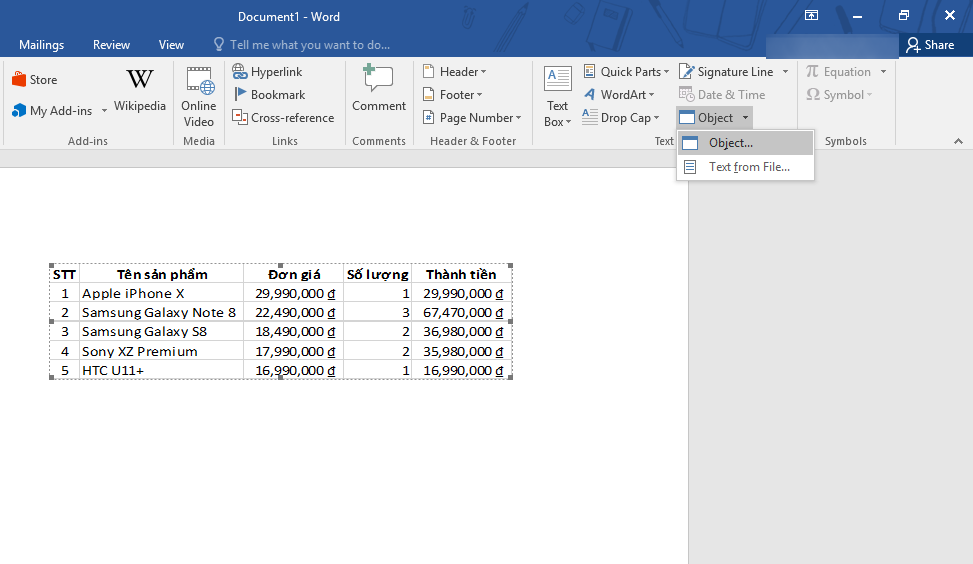Screen dimensions: 973x564
Task: Click the Tell me what you want to do box
Action: (x=302, y=45)
